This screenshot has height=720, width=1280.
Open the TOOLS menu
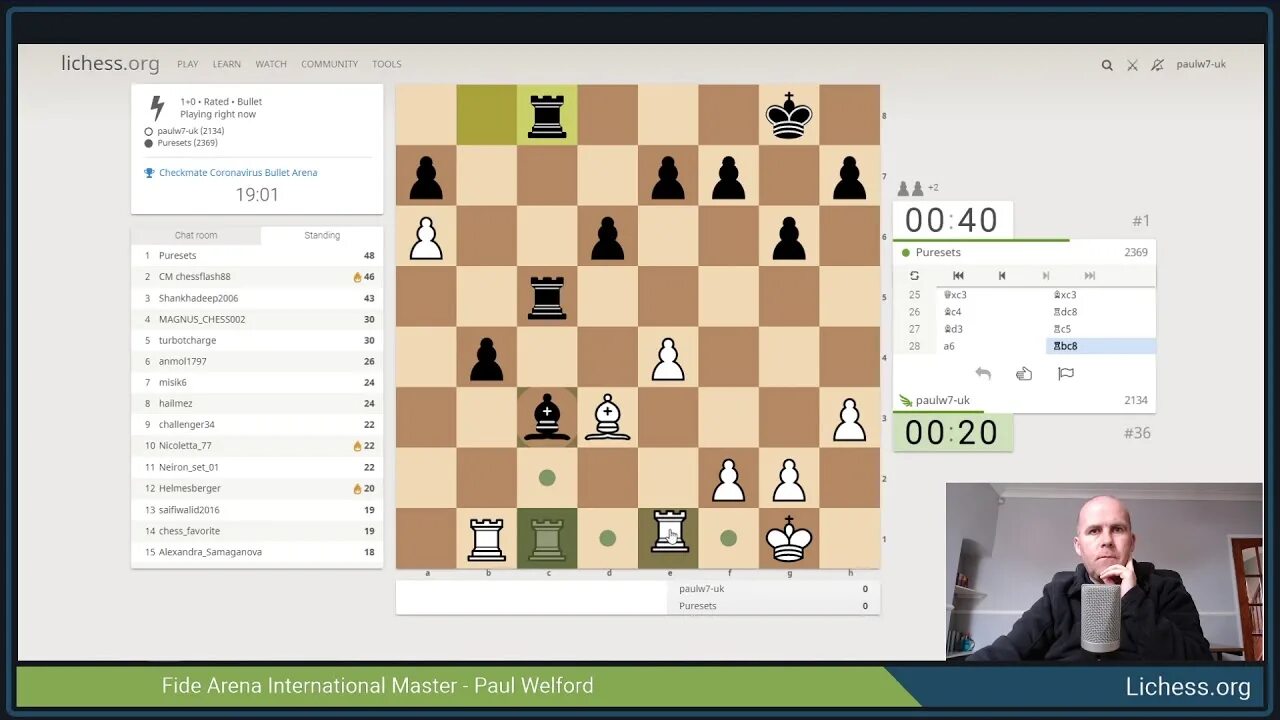[387, 64]
